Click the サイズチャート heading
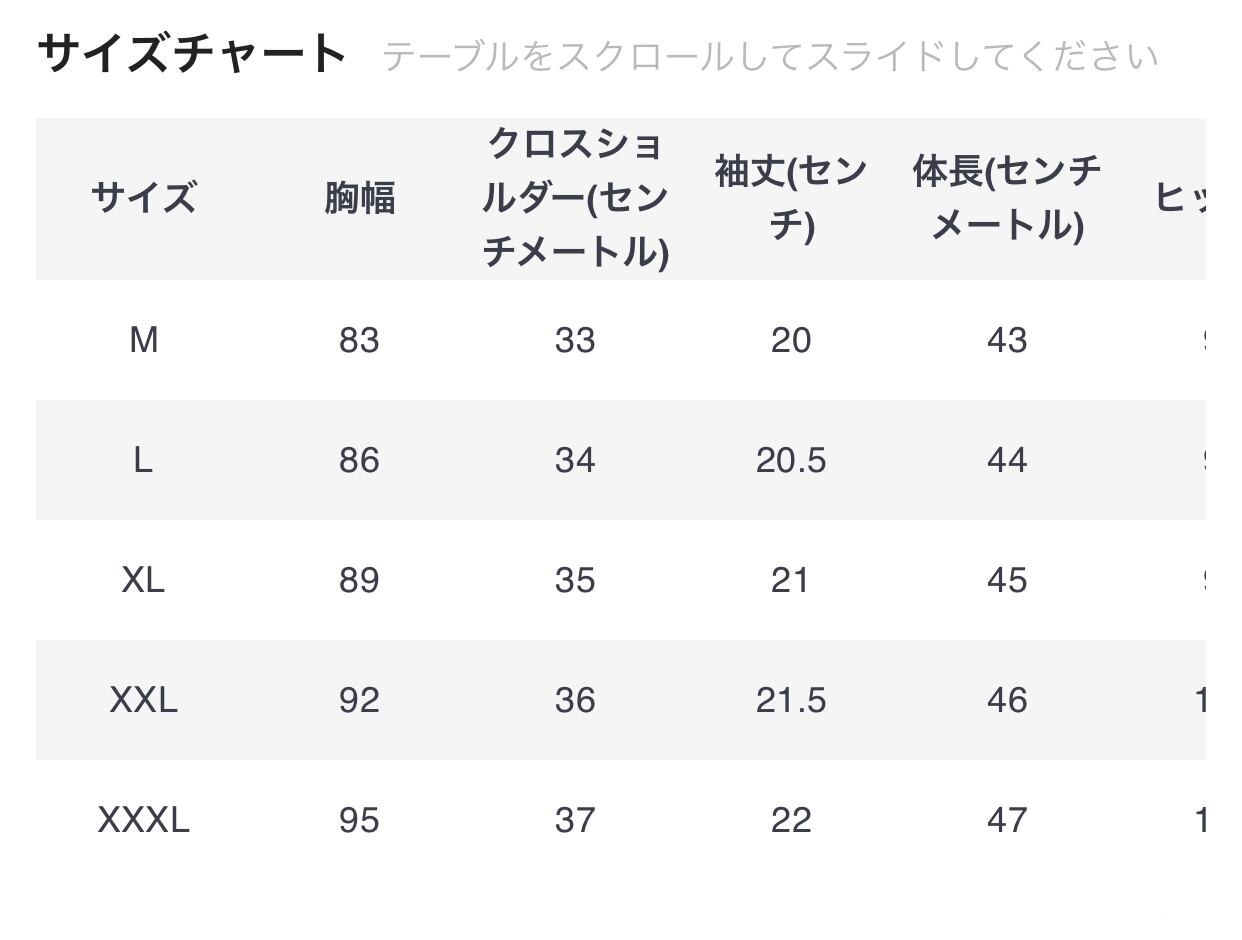The height and width of the screenshot is (940, 1242). (192, 54)
